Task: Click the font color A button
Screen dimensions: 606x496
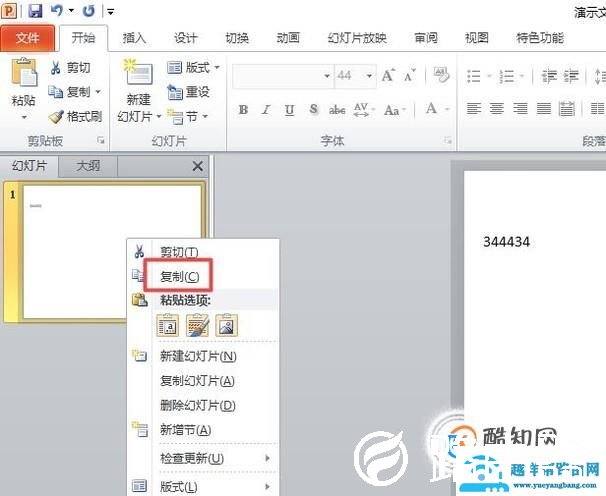Action: 431,109
